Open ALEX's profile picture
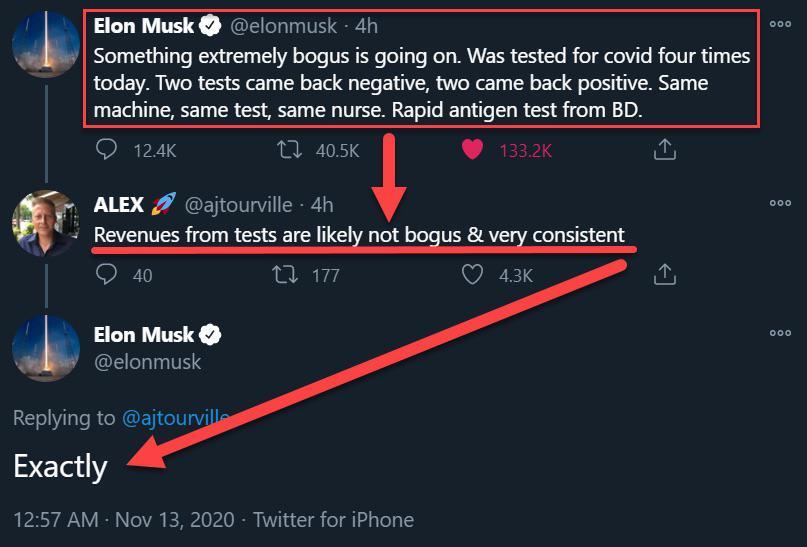The width and height of the screenshot is (807, 547). (46, 223)
